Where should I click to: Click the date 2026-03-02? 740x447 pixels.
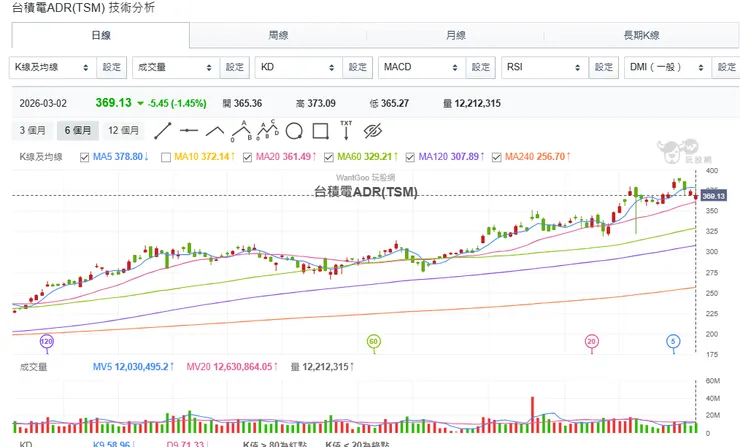pos(43,103)
